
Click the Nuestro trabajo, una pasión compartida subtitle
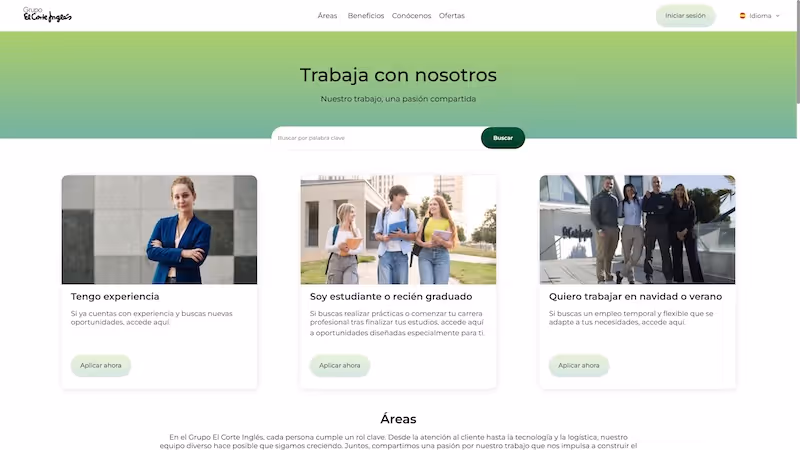[x=398, y=99]
